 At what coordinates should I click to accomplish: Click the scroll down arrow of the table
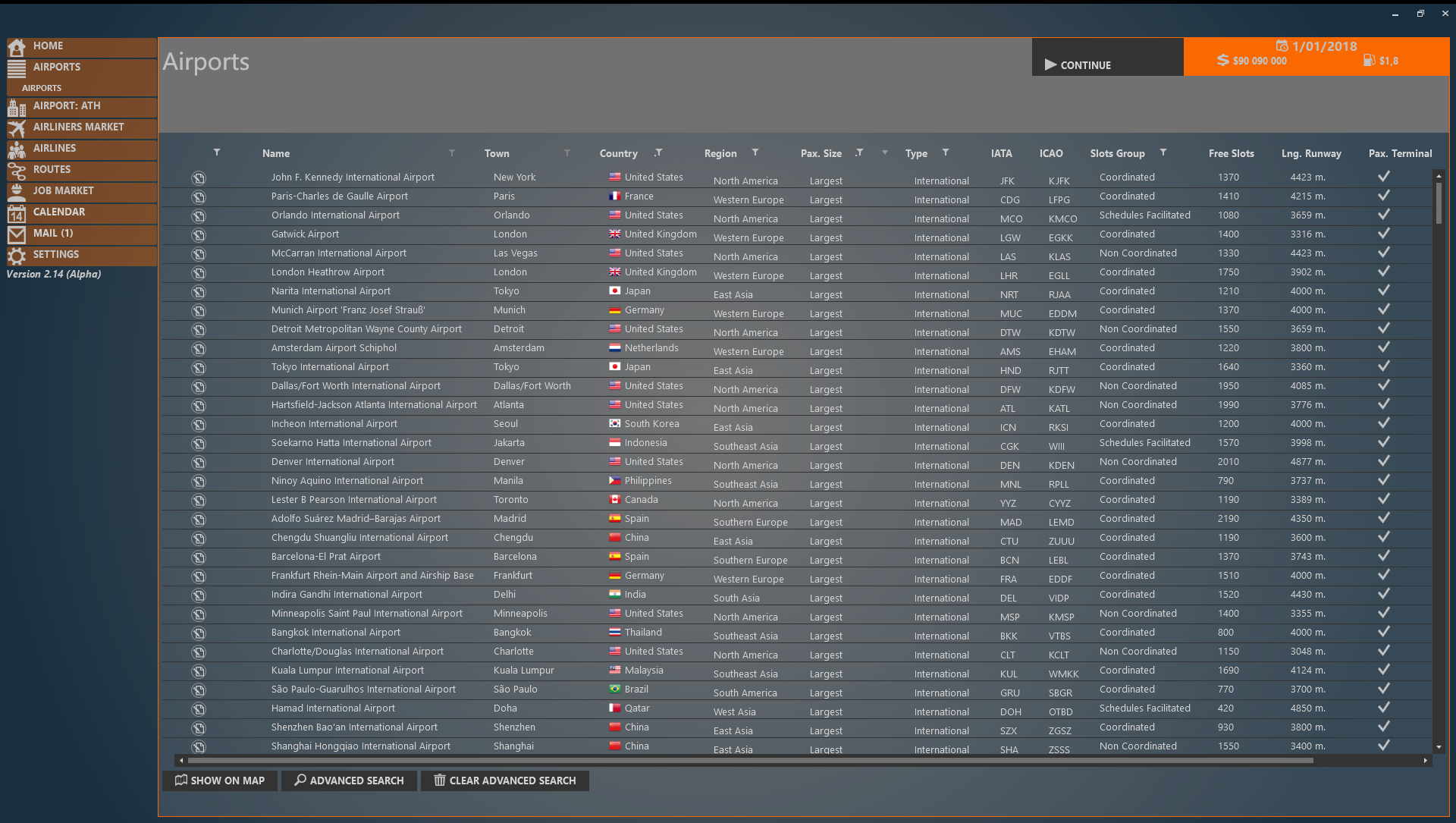pos(1439,748)
